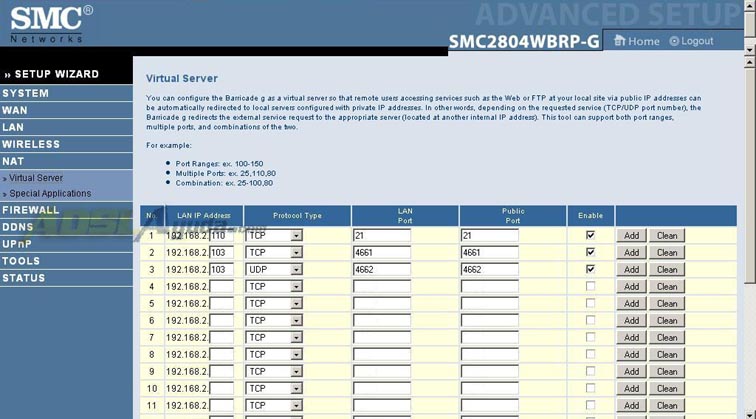This screenshot has width=756, height=419.
Task: Click page scrollbar down arrow at bottom
Action: (750, 414)
